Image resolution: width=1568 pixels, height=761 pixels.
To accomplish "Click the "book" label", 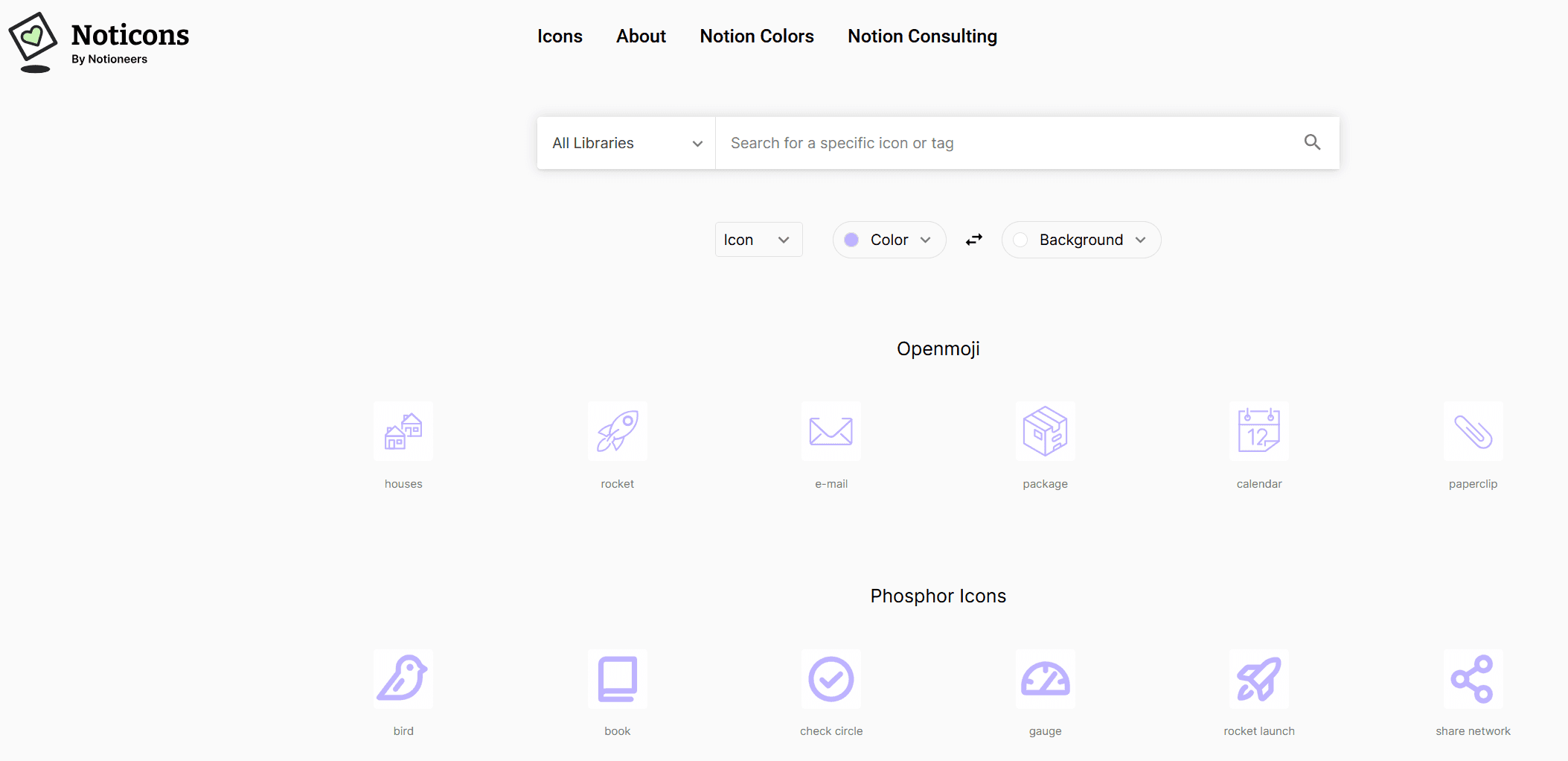I will 618,731.
